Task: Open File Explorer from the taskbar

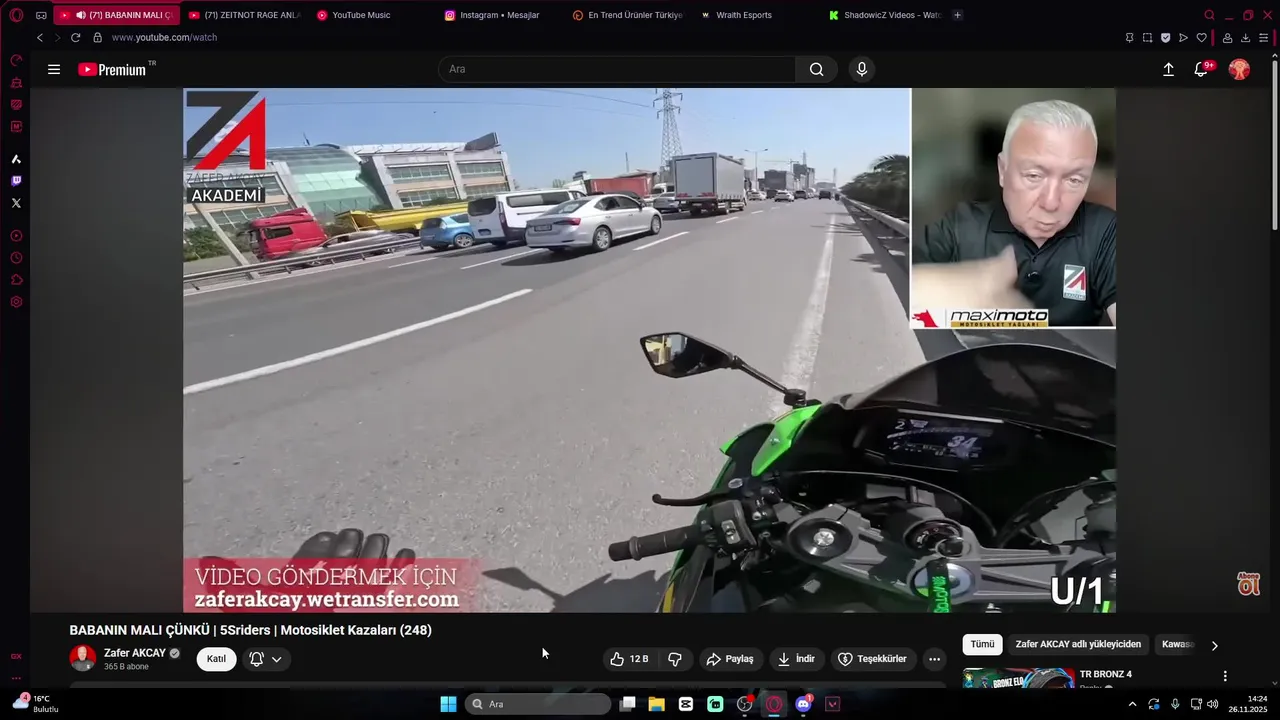Action: coord(656,704)
